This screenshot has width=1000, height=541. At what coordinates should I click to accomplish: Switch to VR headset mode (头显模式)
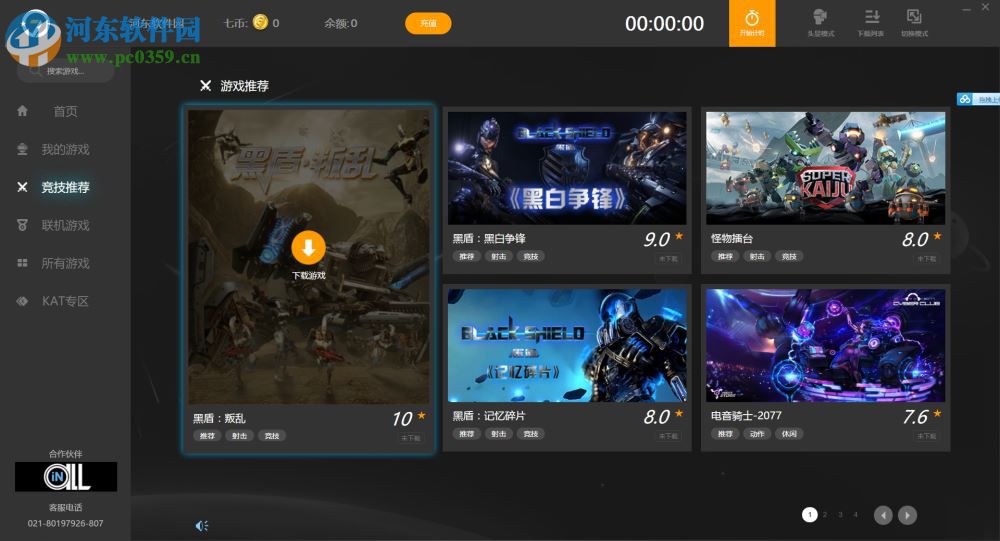820,22
